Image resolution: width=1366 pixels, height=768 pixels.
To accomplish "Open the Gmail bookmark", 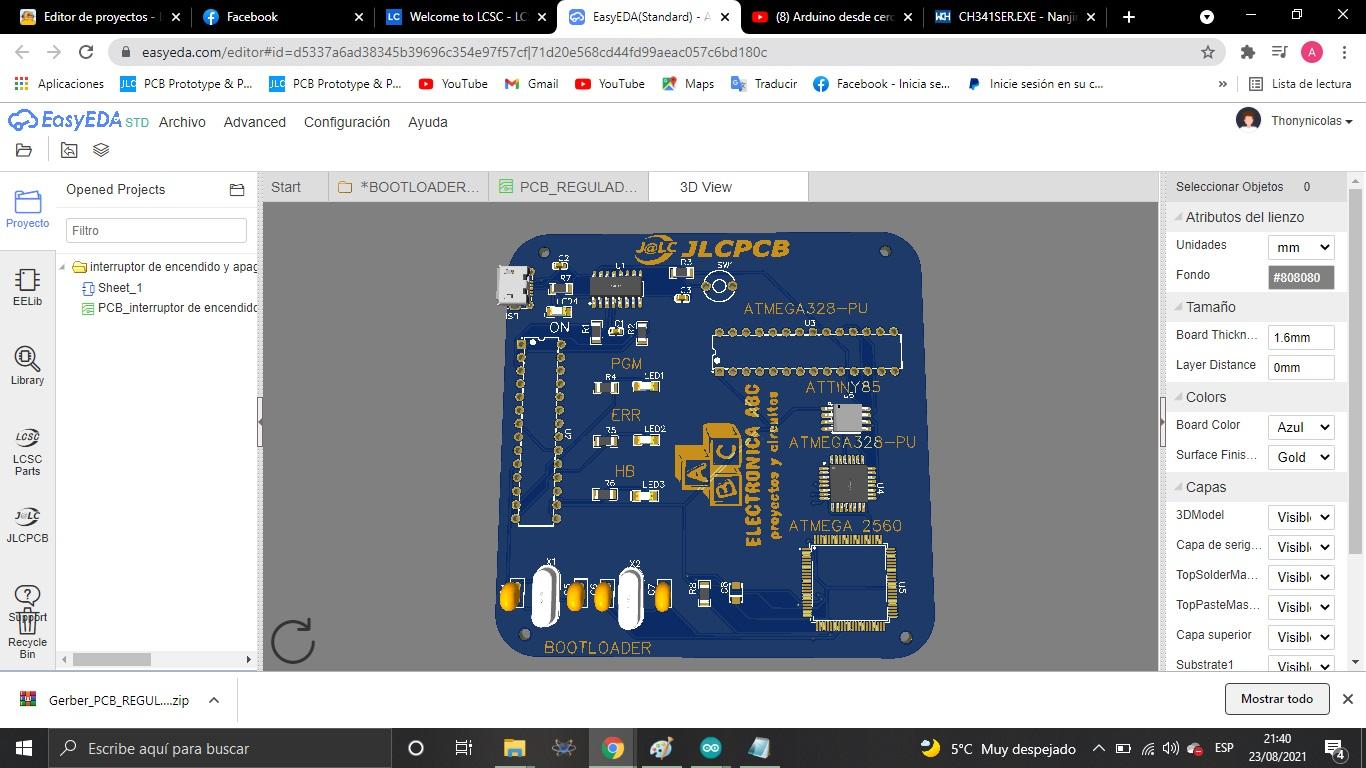I will 532,84.
